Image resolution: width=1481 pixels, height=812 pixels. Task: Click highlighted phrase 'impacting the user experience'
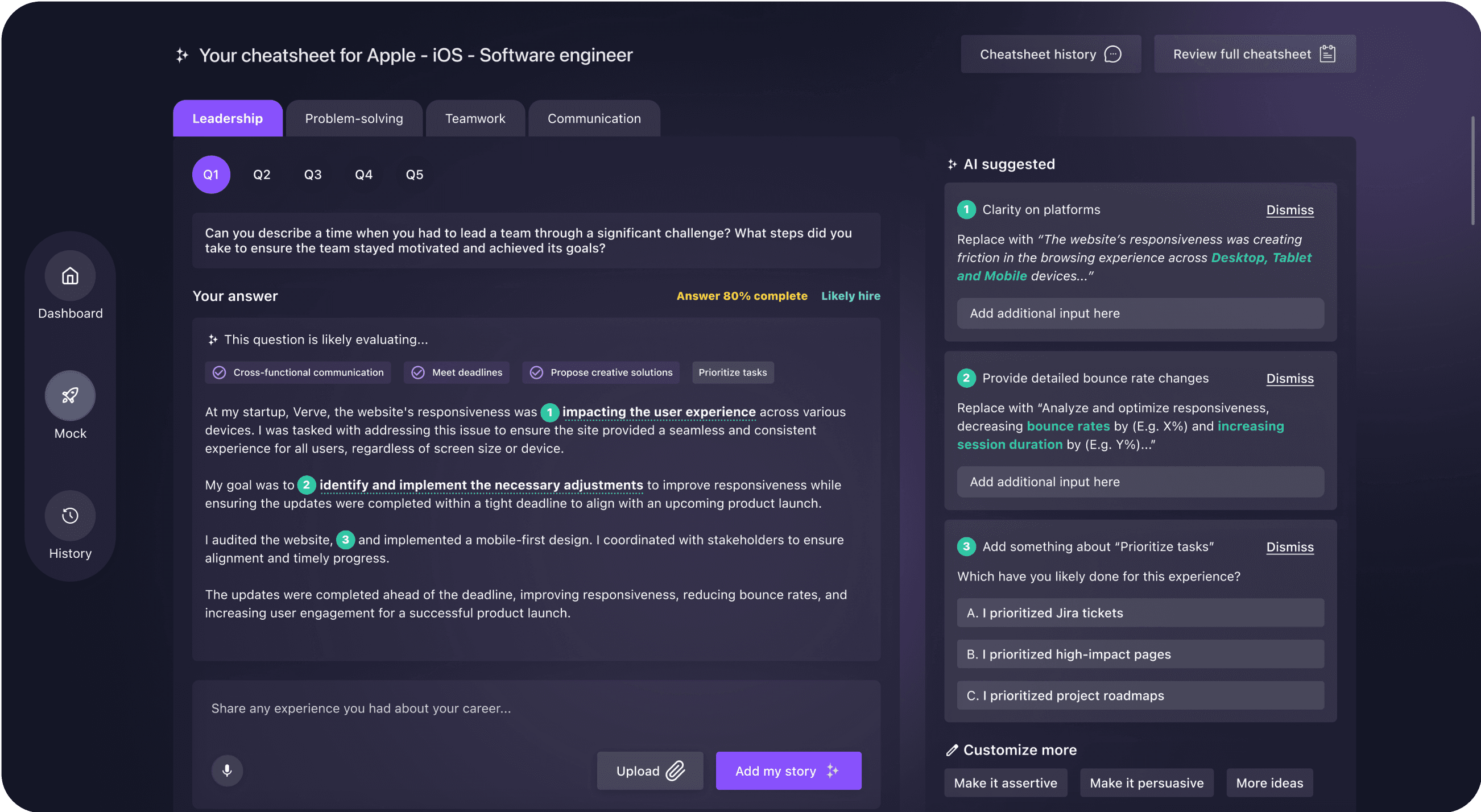[659, 412]
